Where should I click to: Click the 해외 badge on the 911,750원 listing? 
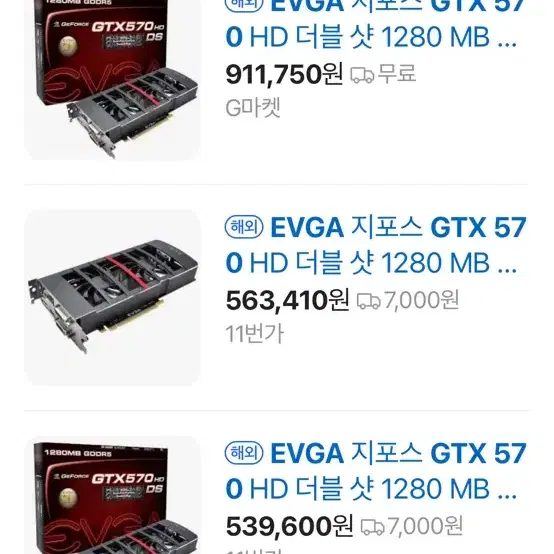tap(244, 5)
